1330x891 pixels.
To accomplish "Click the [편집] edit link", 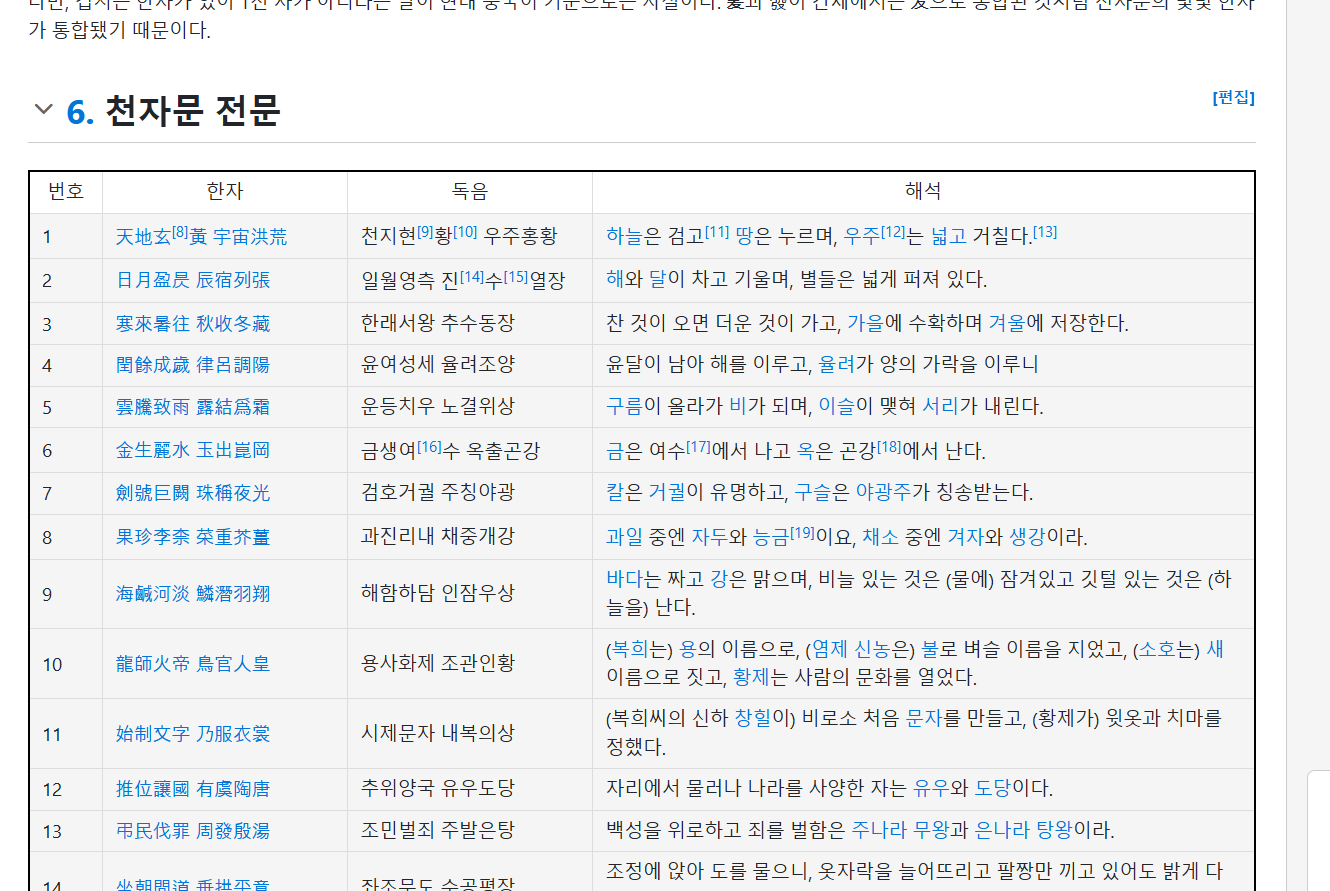I will click(x=1233, y=97).
